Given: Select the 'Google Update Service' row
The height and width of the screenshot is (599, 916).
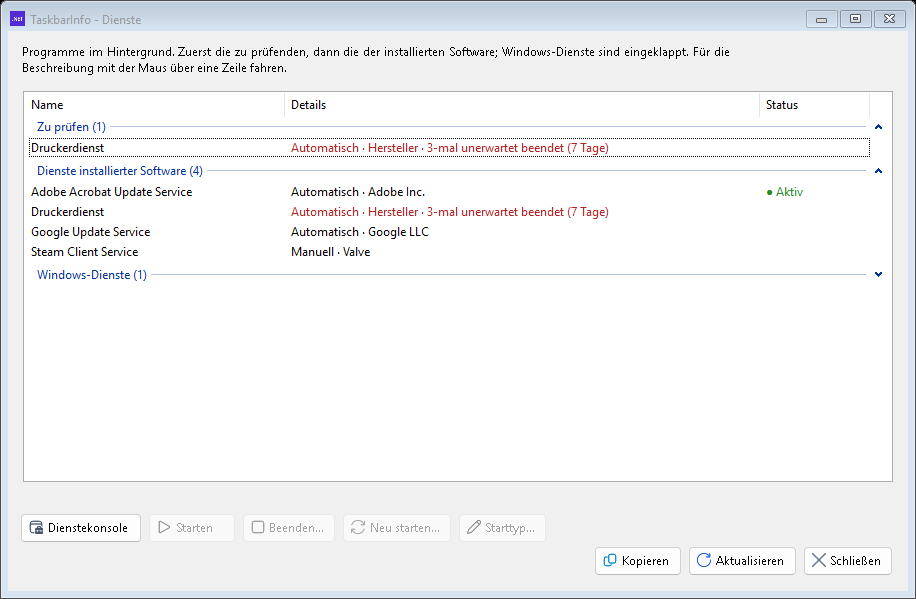Looking at the screenshot, I should pyautogui.click(x=449, y=232).
